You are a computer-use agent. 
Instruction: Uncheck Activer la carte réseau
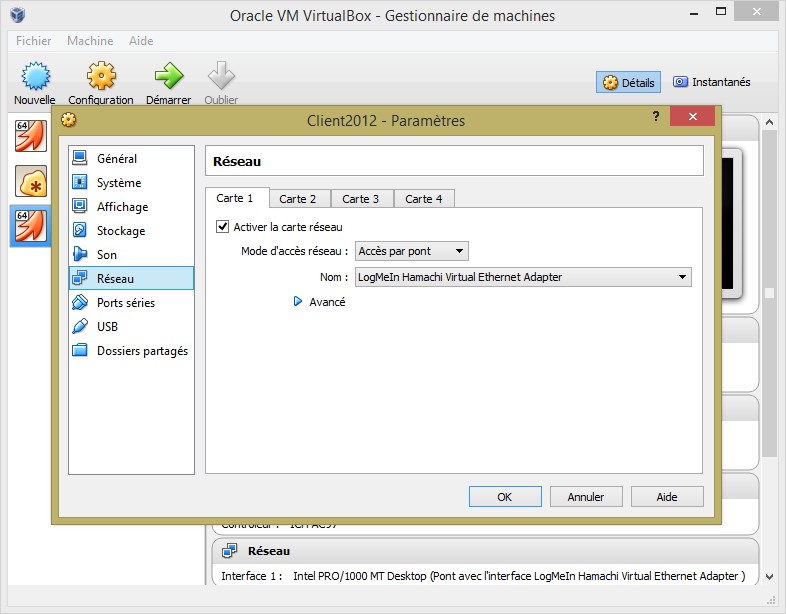(x=223, y=227)
